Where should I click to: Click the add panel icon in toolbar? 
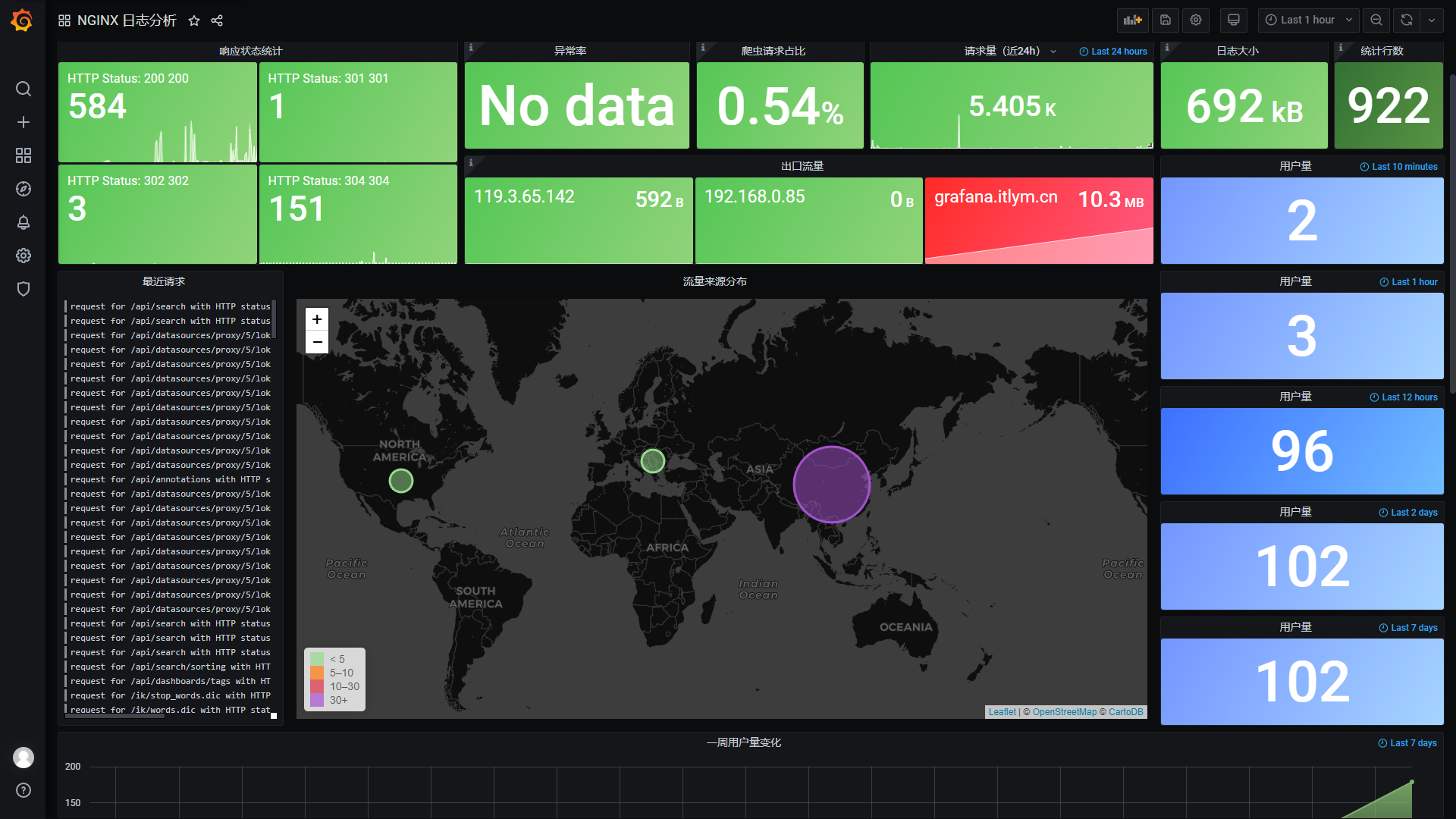click(x=1132, y=20)
